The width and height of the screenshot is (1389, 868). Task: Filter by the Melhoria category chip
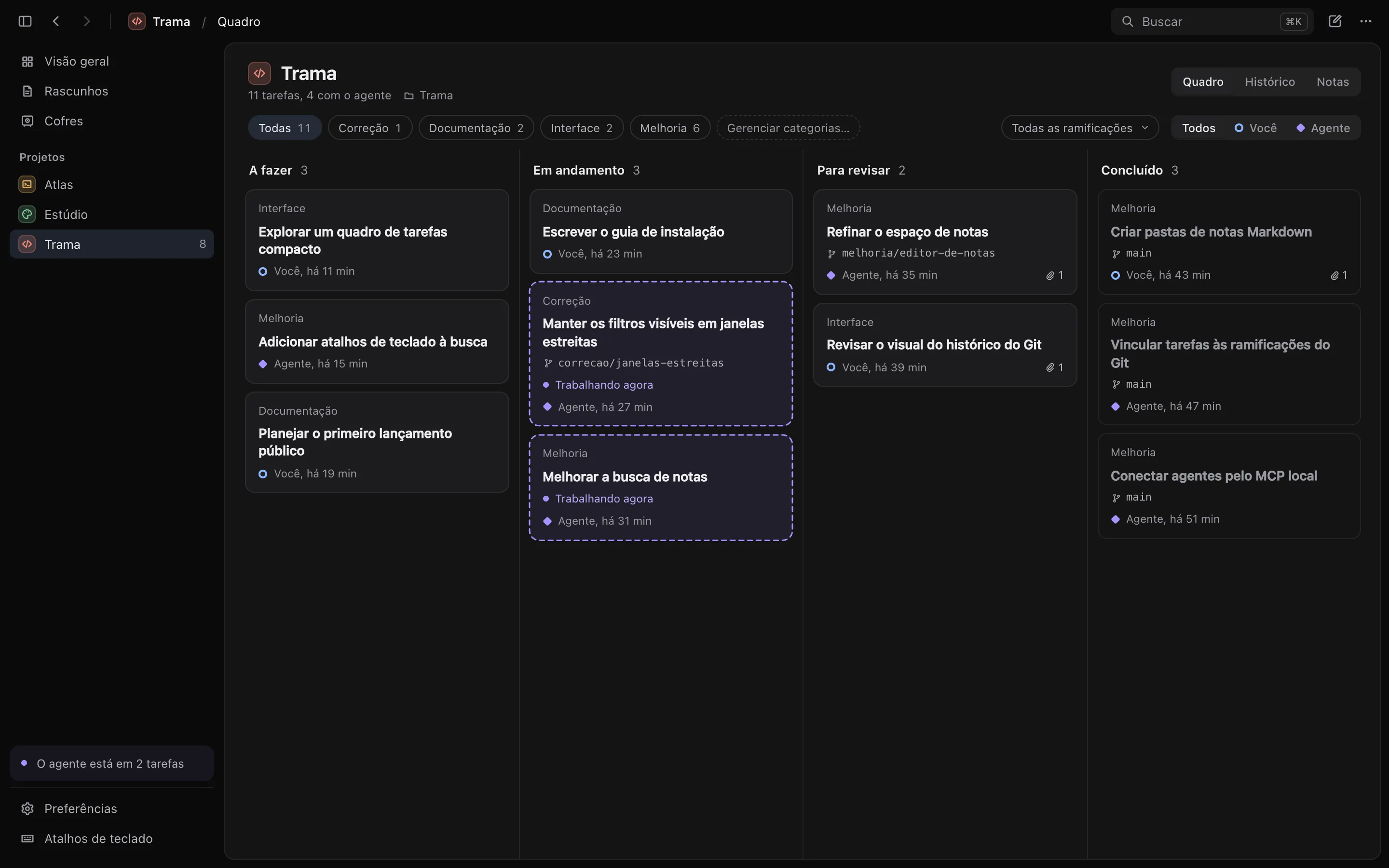point(670,128)
